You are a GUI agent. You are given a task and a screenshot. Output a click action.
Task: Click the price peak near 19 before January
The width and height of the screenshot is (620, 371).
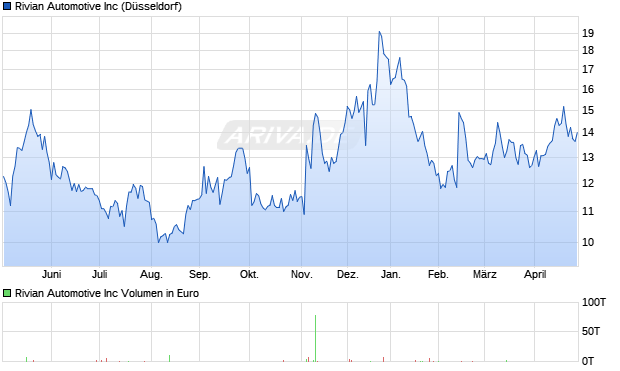tap(380, 32)
